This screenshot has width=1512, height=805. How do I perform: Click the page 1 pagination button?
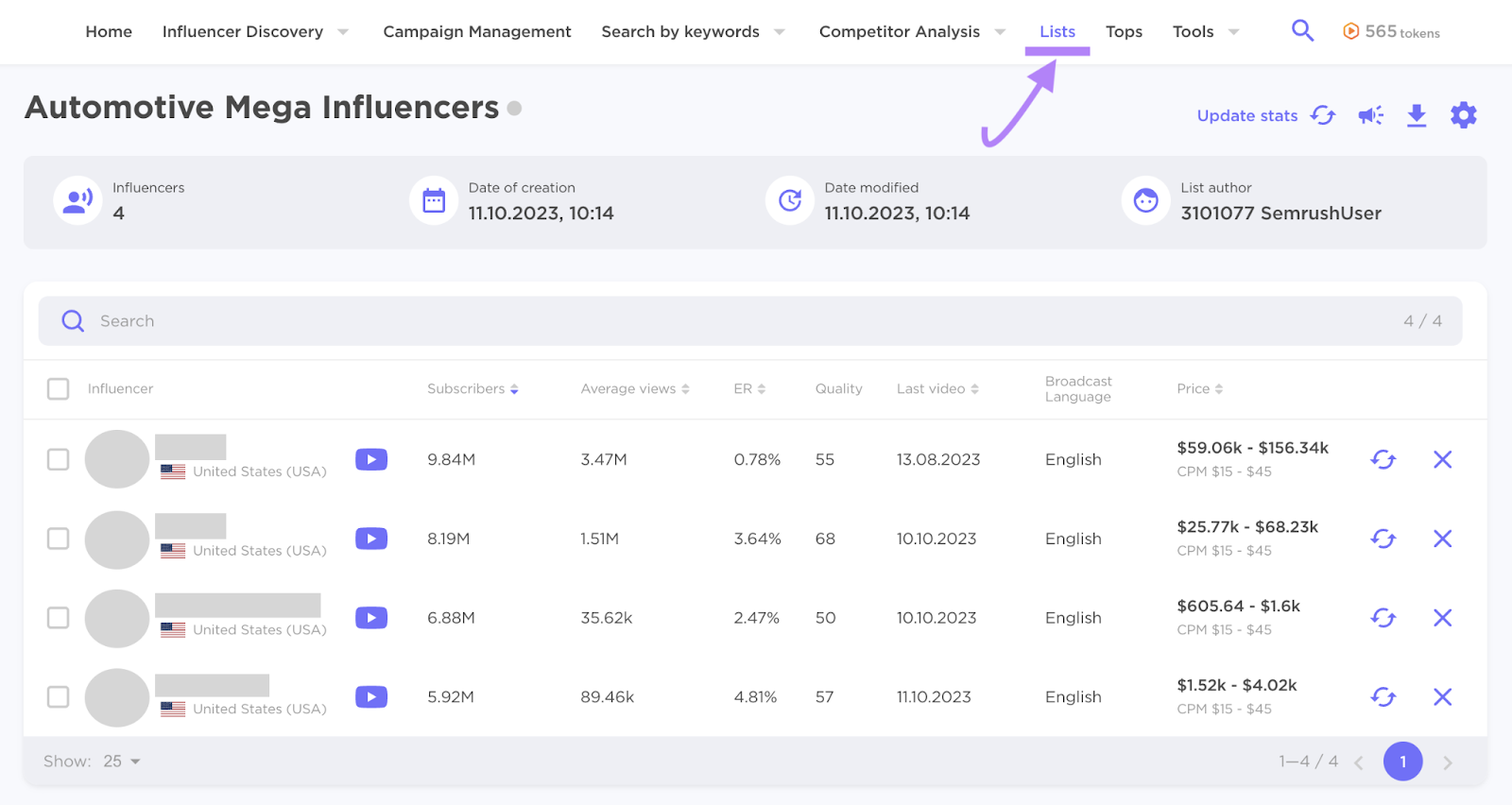[1402, 762]
